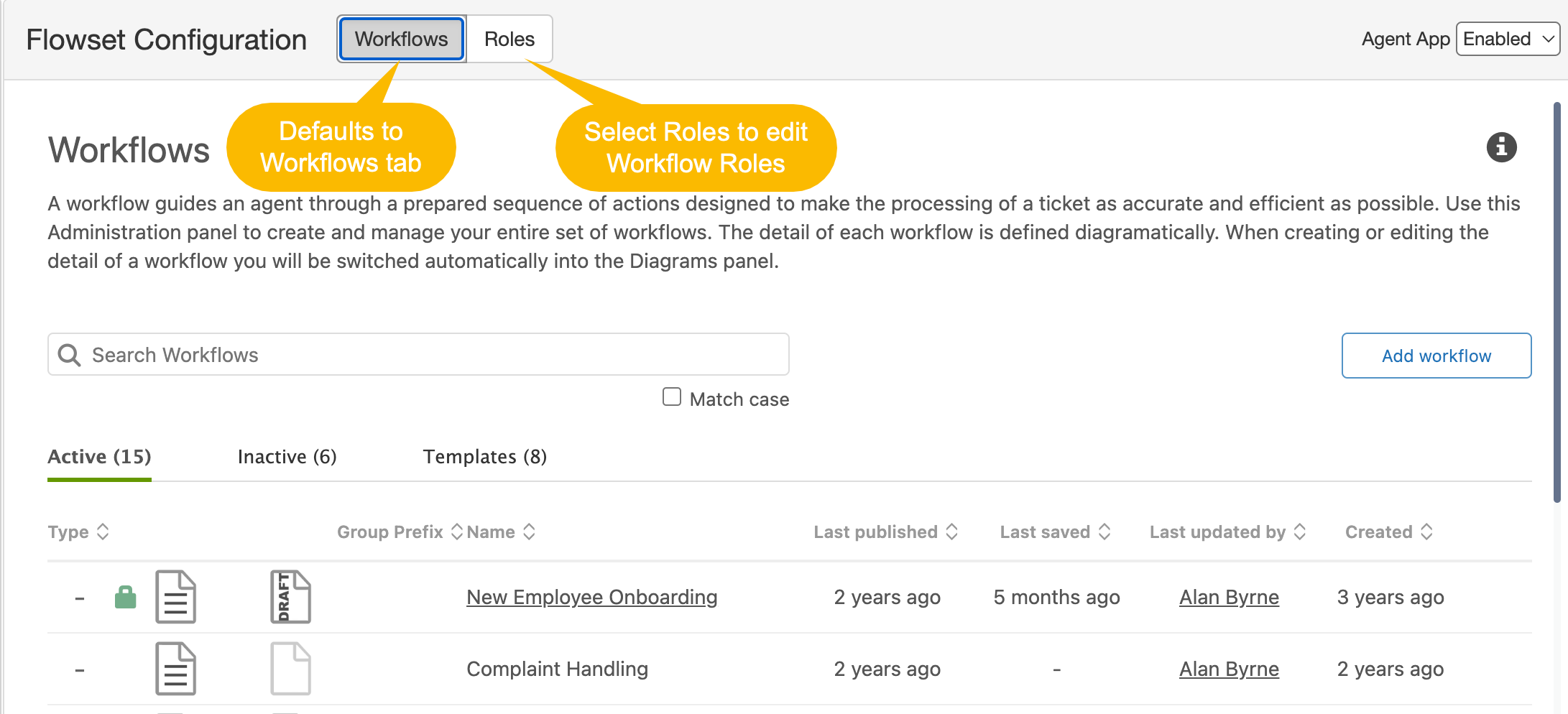Image resolution: width=1568 pixels, height=714 pixels.
Task: Click the Last updated by column header
Action: tap(1217, 532)
